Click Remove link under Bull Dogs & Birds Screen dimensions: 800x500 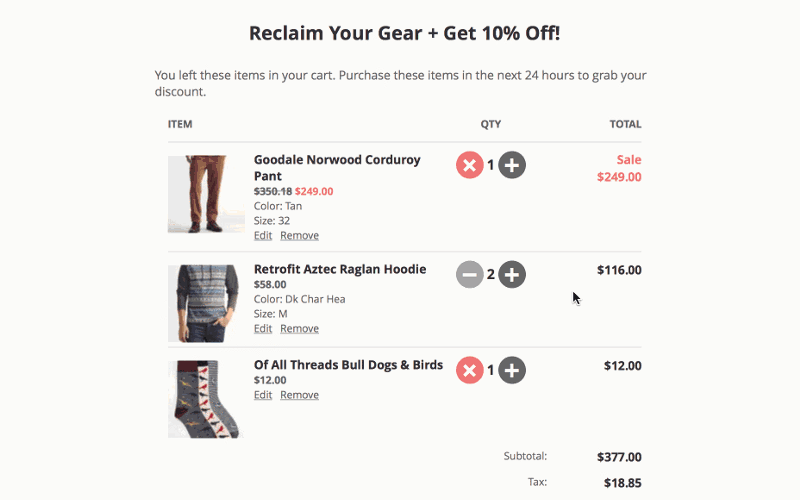click(299, 395)
